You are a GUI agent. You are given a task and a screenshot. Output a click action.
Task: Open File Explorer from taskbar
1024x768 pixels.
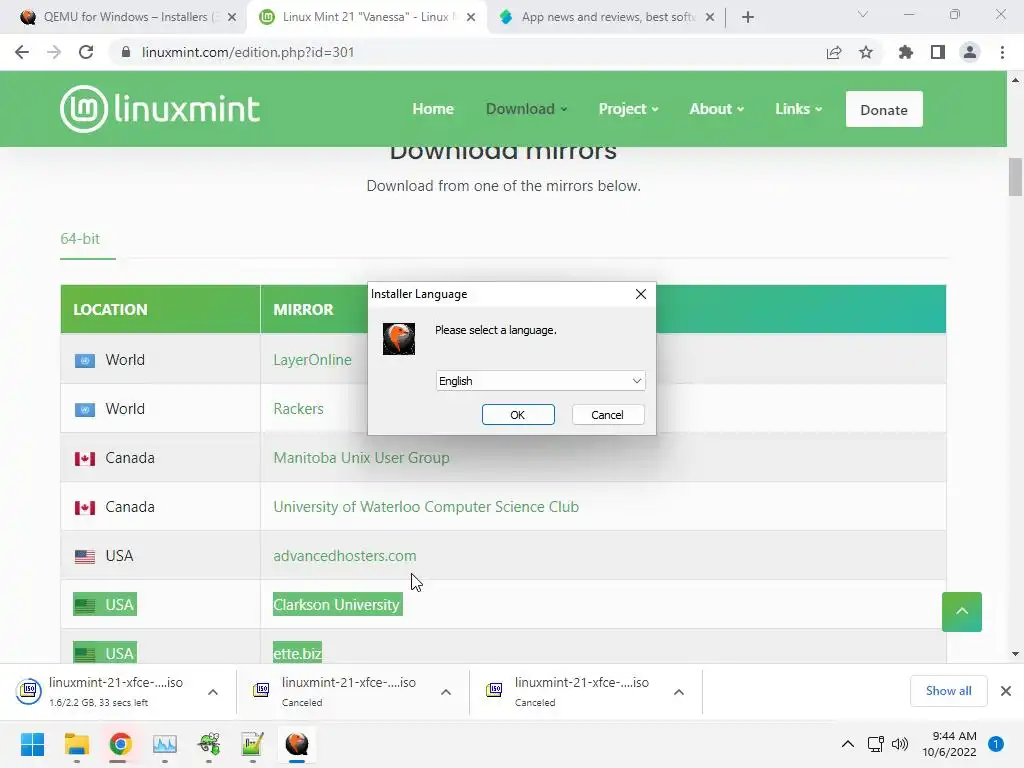coord(76,744)
